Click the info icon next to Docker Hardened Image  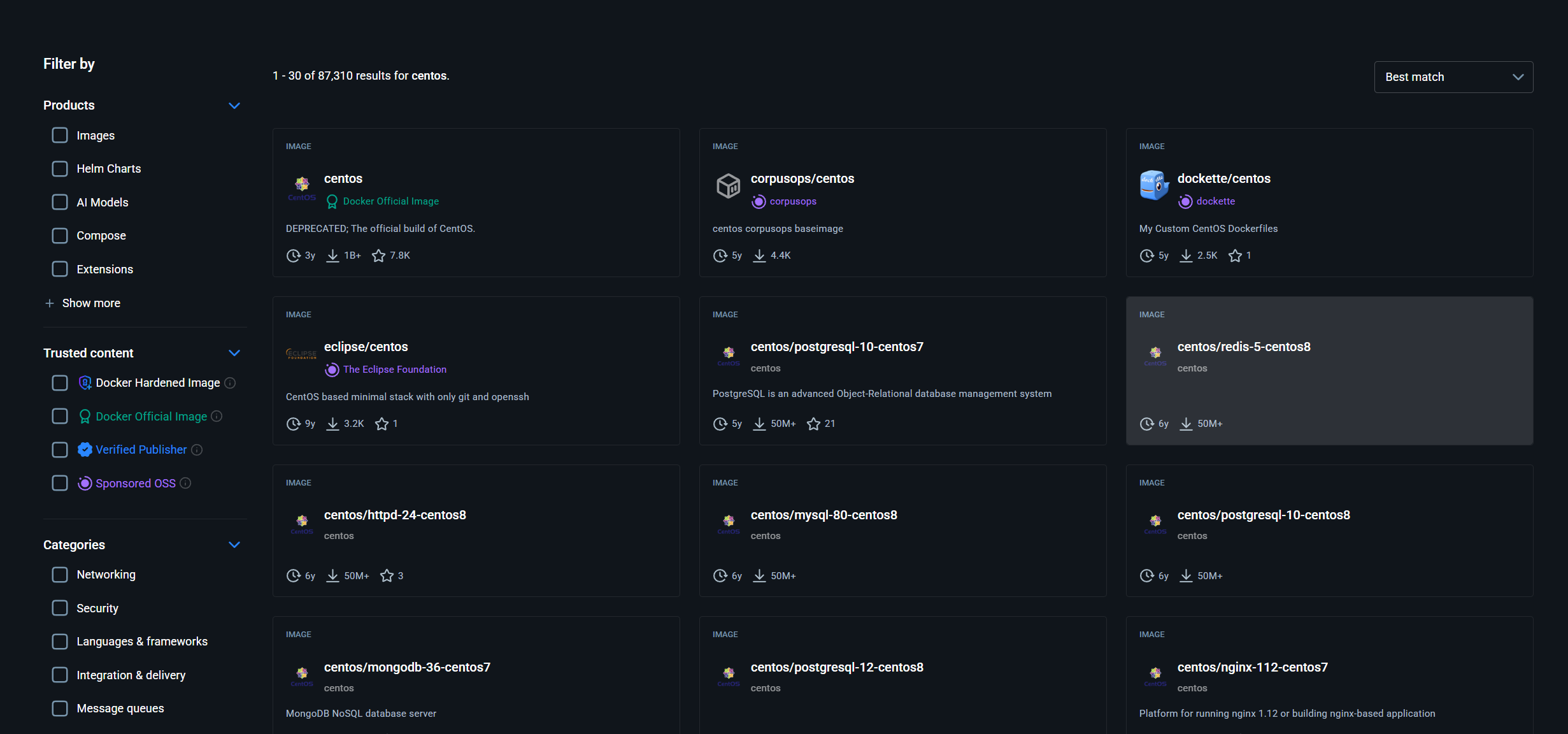pos(231,383)
